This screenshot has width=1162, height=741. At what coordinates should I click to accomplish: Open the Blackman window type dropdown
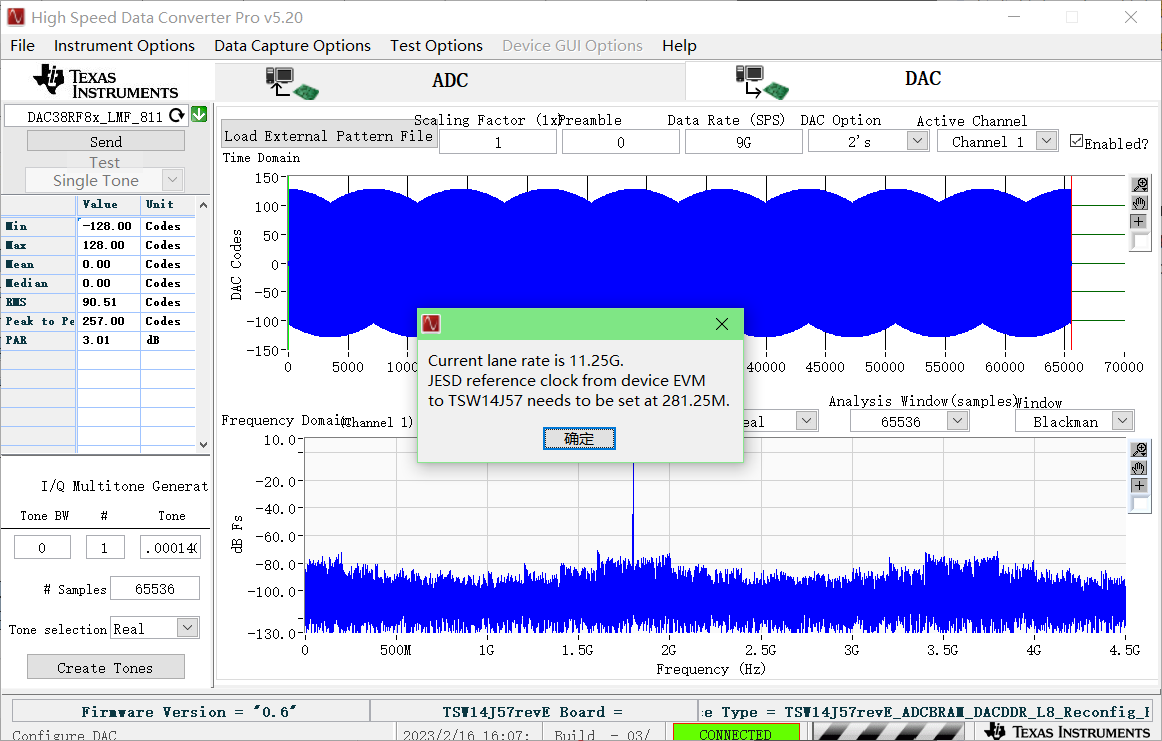(1123, 421)
